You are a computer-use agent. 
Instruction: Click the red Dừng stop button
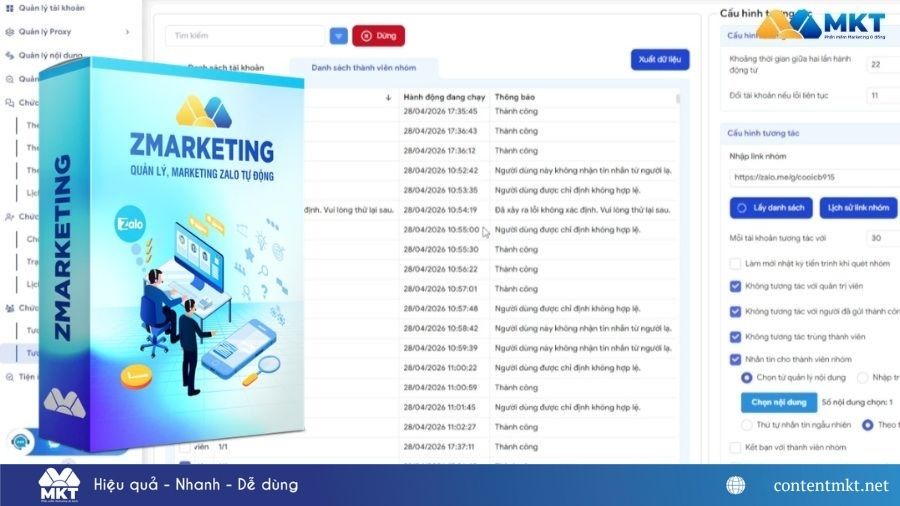(378, 36)
